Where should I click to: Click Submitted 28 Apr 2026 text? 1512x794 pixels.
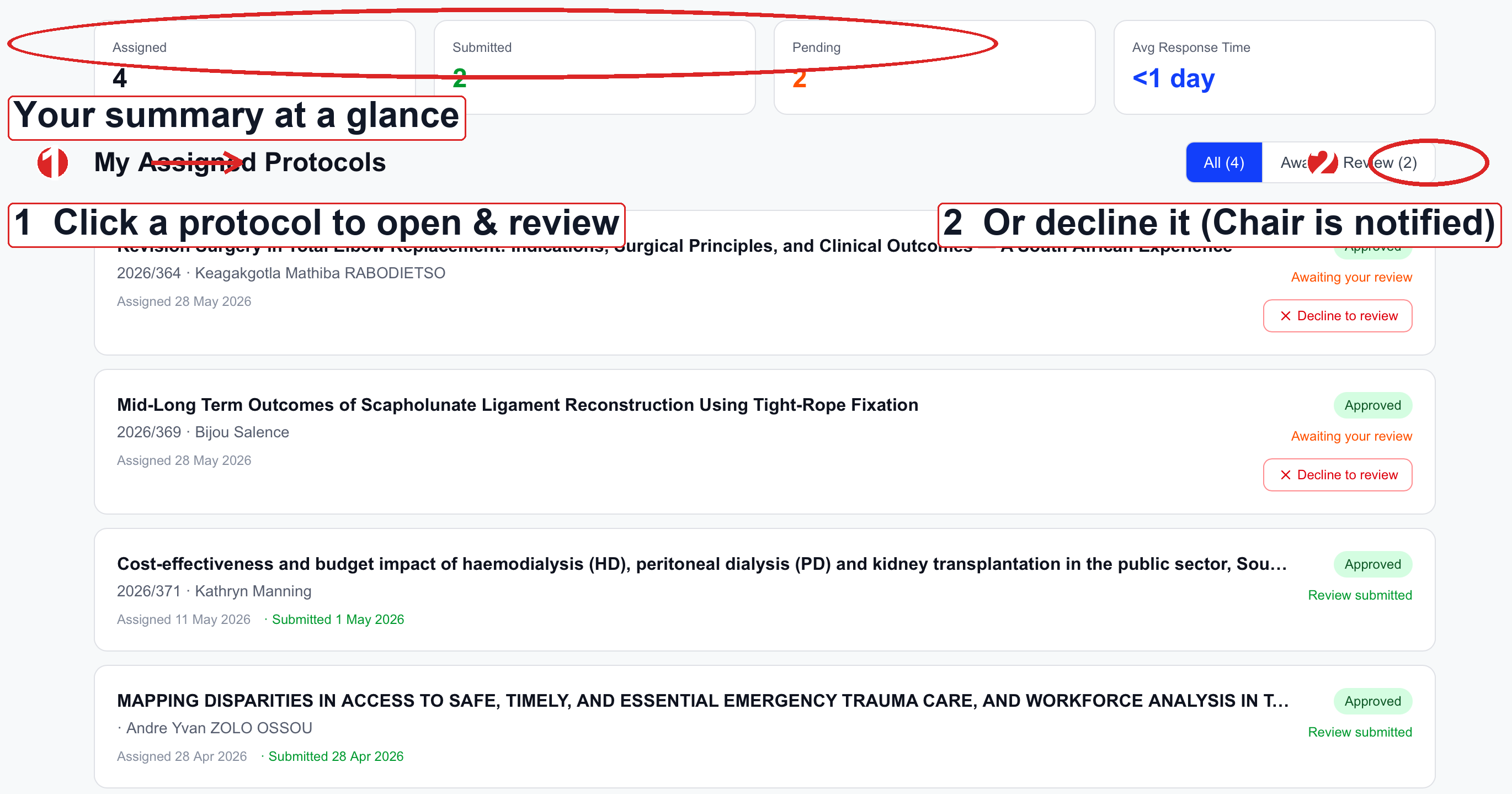click(x=336, y=756)
